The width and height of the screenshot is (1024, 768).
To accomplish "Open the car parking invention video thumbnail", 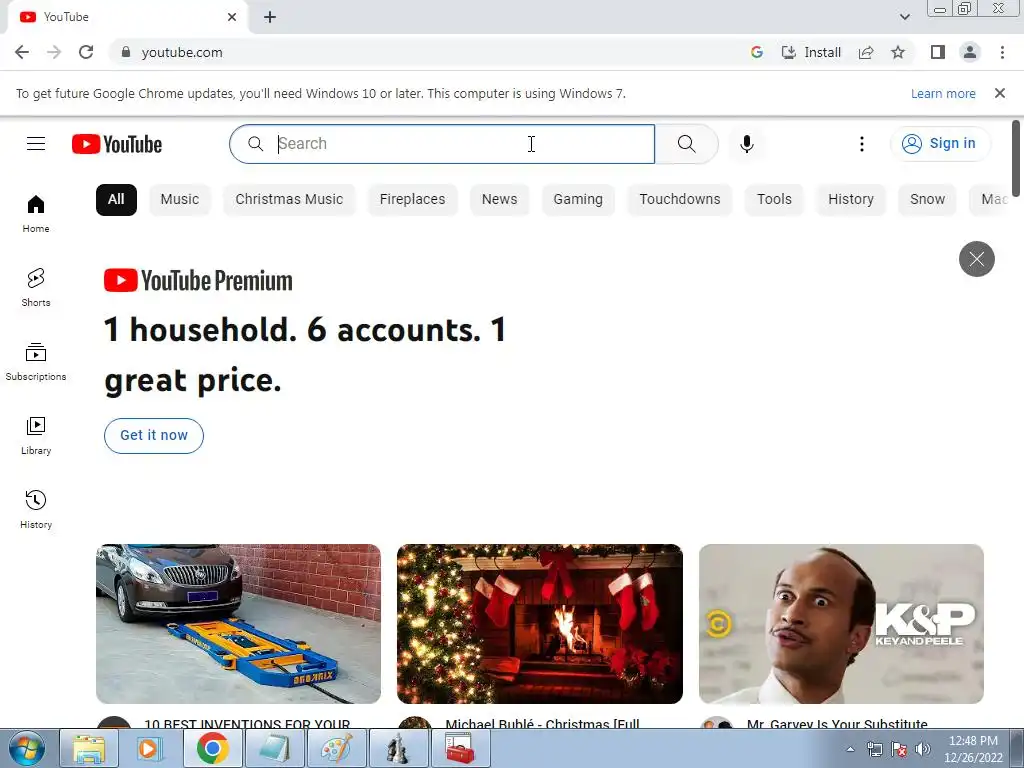I will coord(238,624).
